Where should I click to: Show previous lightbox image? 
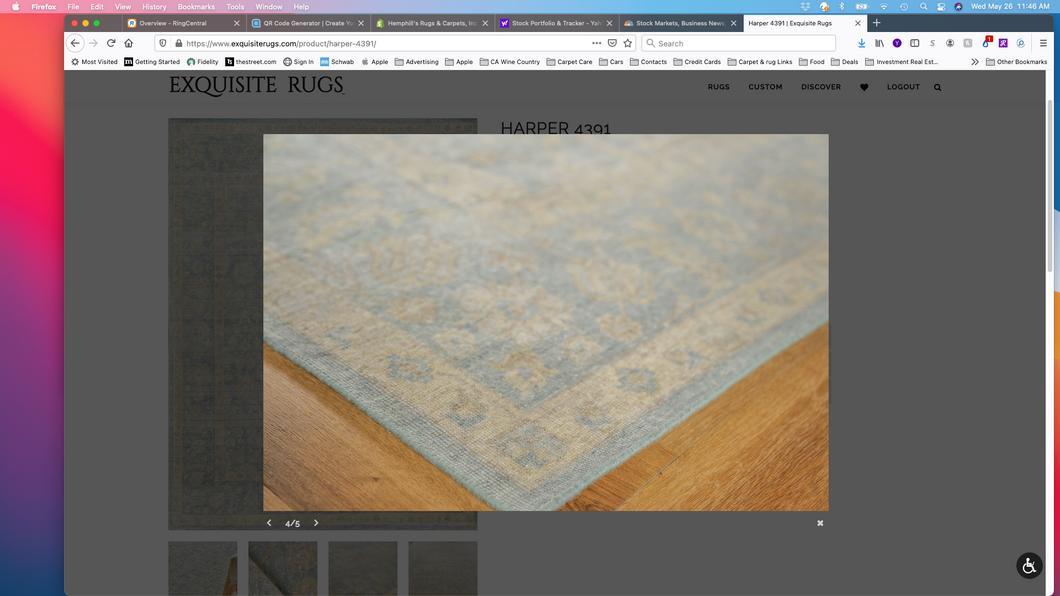(269, 523)
